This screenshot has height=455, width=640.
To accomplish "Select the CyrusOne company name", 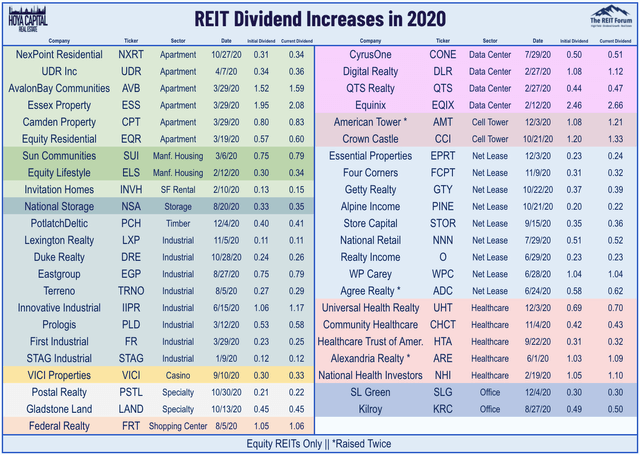I will [x=370, y=55].
